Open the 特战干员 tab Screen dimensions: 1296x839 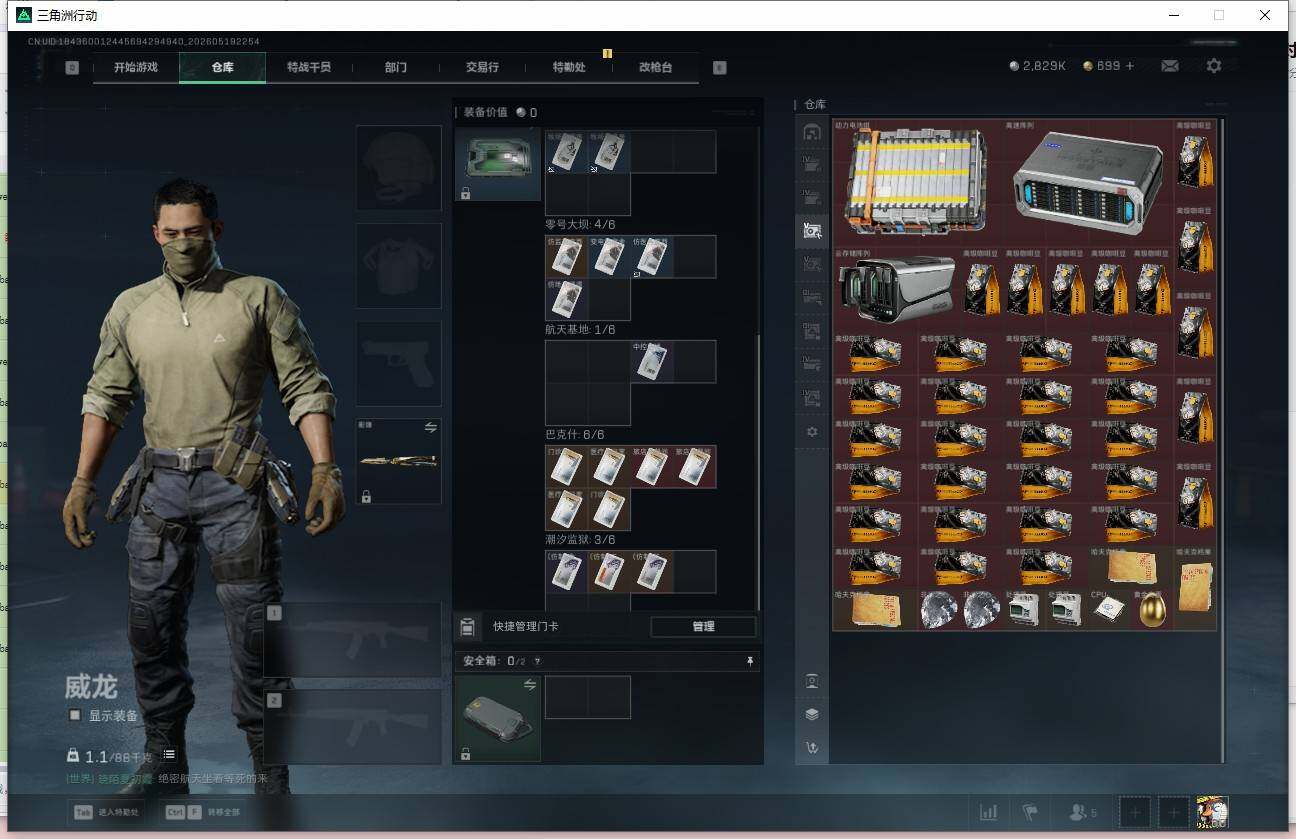pos(308,67)
